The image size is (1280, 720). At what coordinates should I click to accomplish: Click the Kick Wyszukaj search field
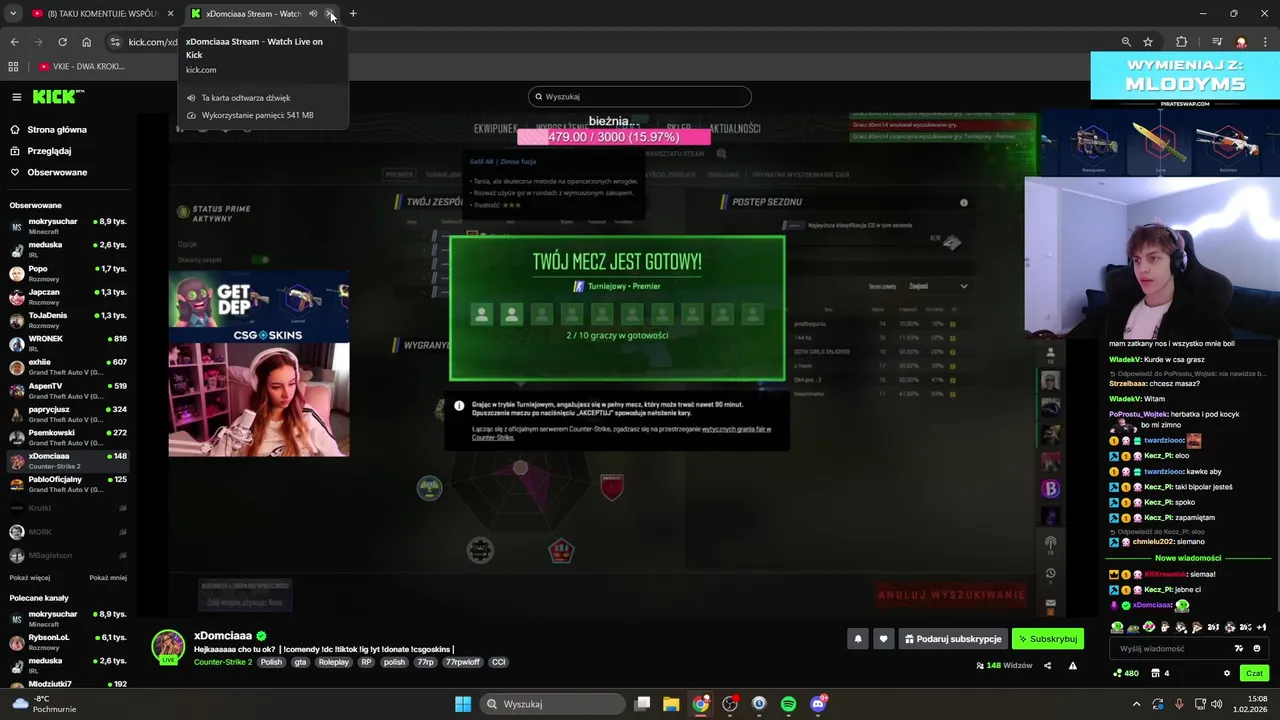pos(640,97)
